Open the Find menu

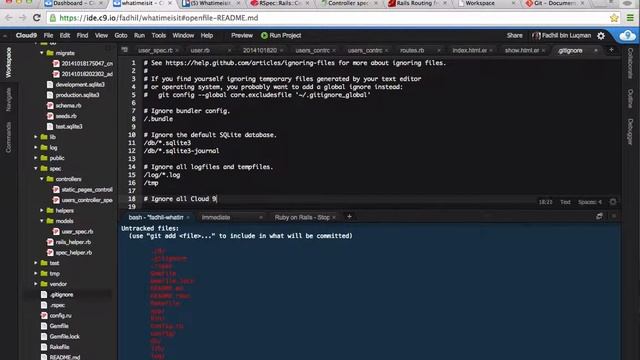coord(82,36)
